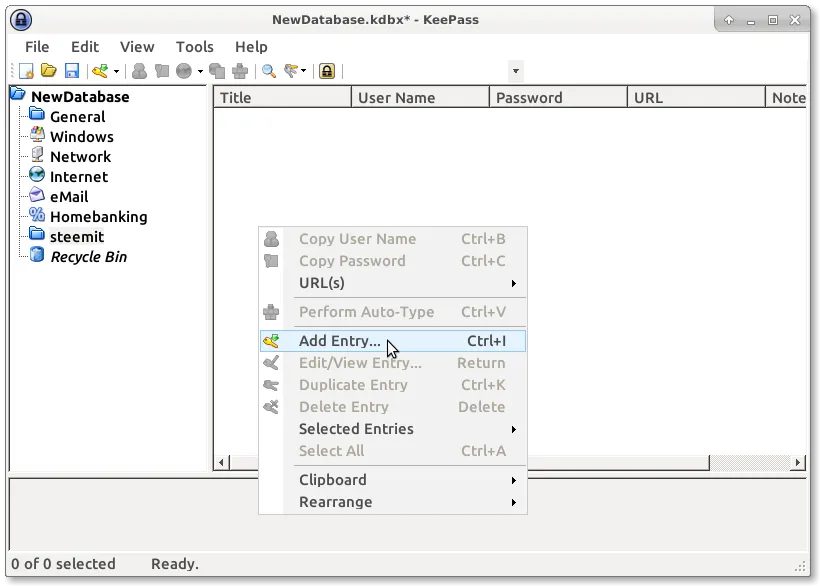The width and height of the screenshot is (820, 586).
Task: Click the URL column header
Action: 697,98
